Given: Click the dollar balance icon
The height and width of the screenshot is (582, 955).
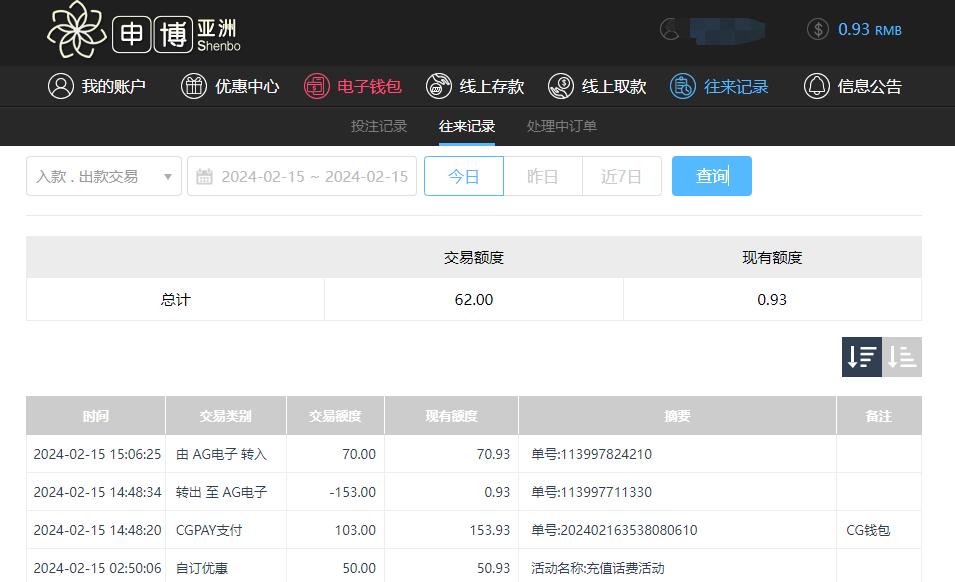Looking at the screenshot, I should (817, 29).
